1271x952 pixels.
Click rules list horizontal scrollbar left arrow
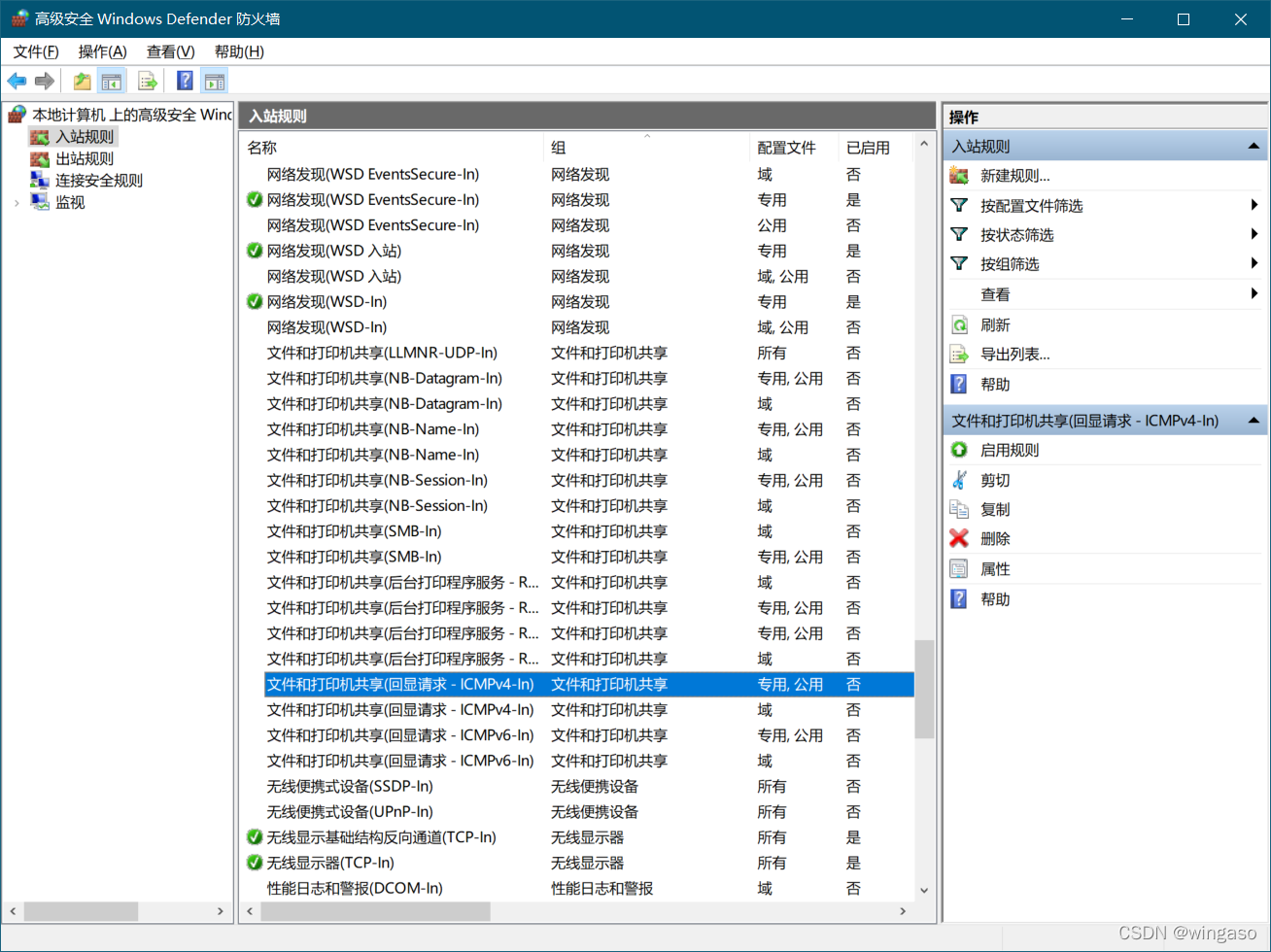[251, 911]
